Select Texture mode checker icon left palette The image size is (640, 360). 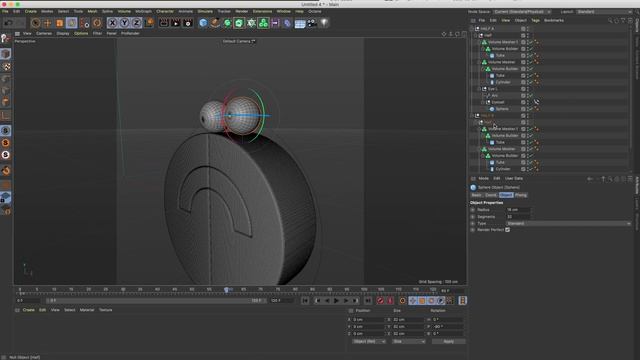click(x=6, y=66)
